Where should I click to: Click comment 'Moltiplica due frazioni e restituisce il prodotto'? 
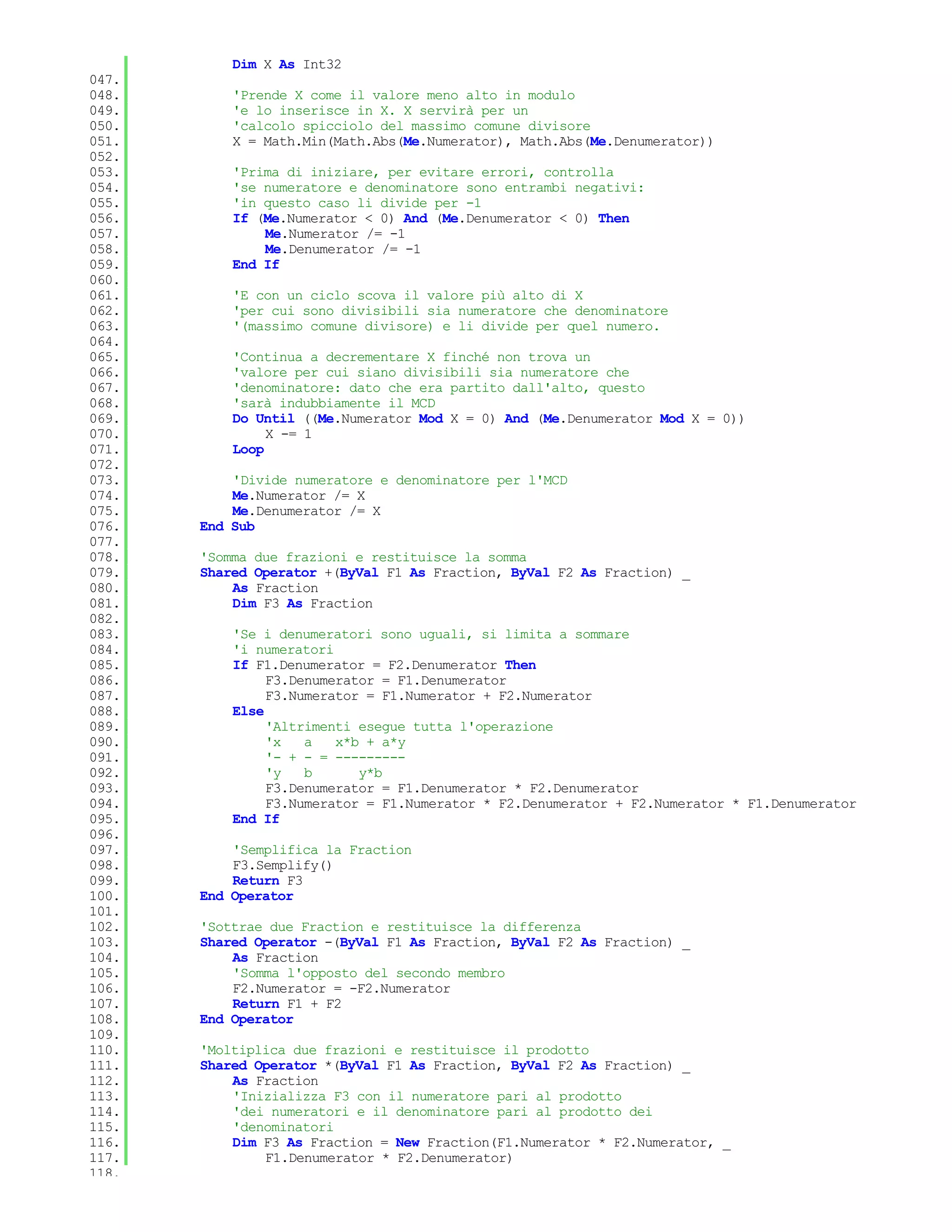point(394,1050)
